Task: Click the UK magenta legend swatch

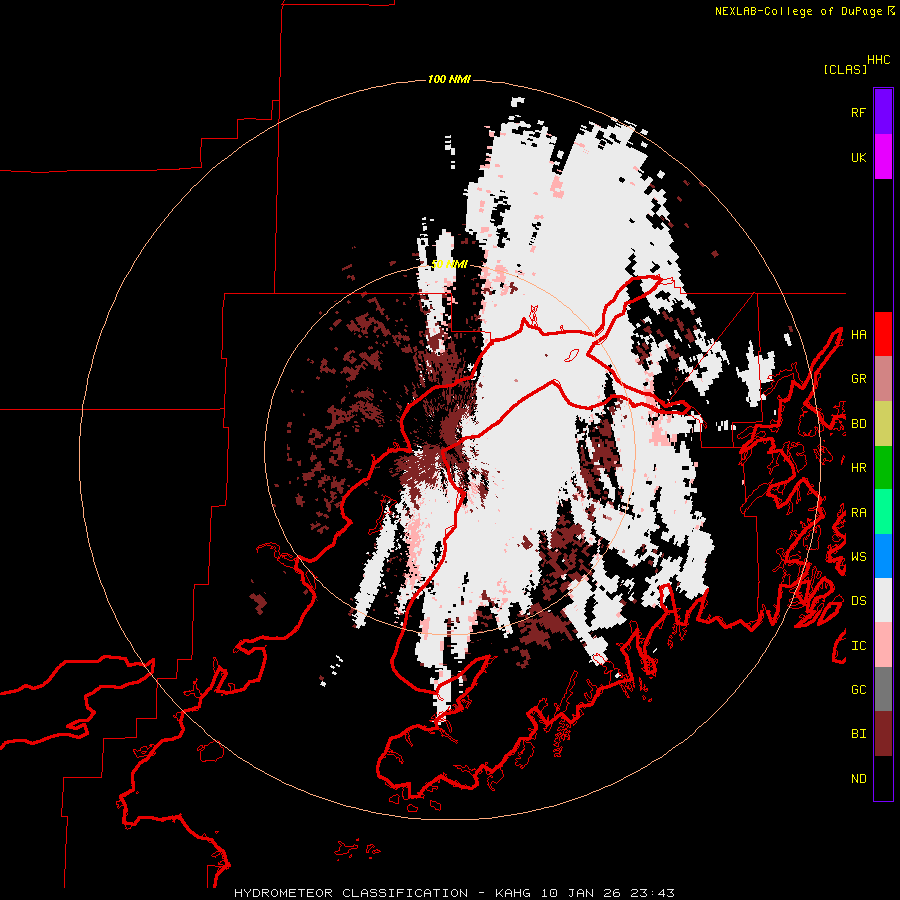Action: tap(883, 157)
